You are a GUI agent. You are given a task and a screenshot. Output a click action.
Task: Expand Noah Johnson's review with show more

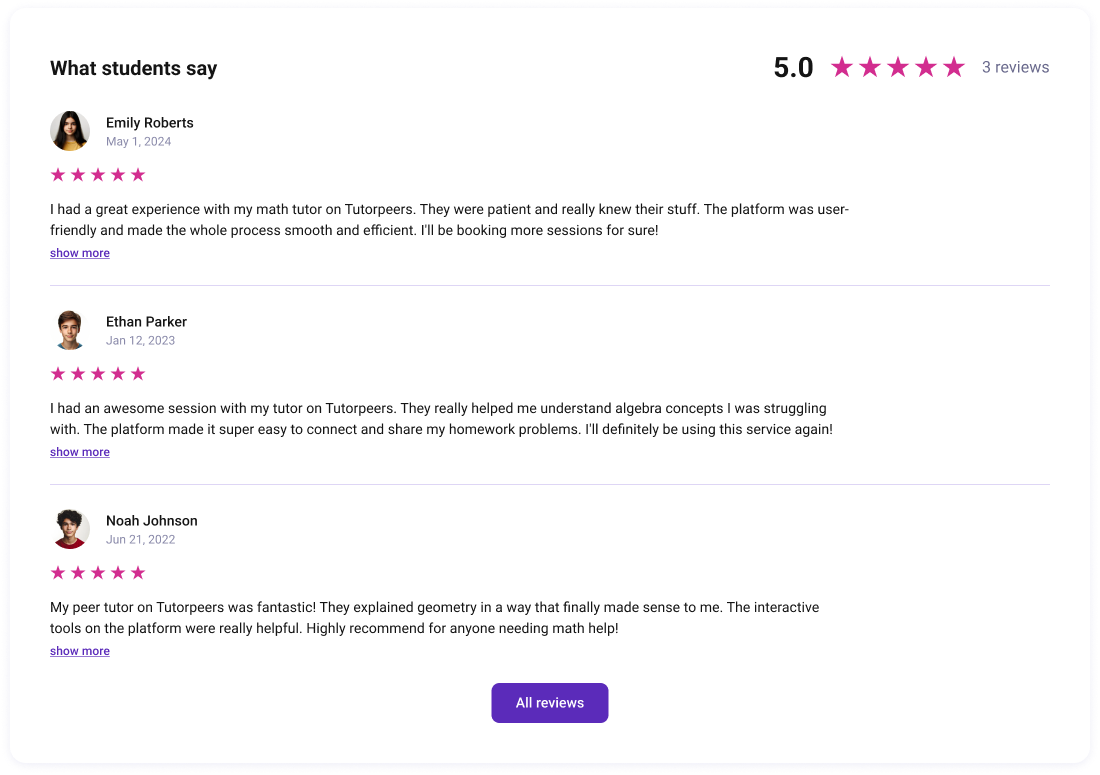(80, 652)
